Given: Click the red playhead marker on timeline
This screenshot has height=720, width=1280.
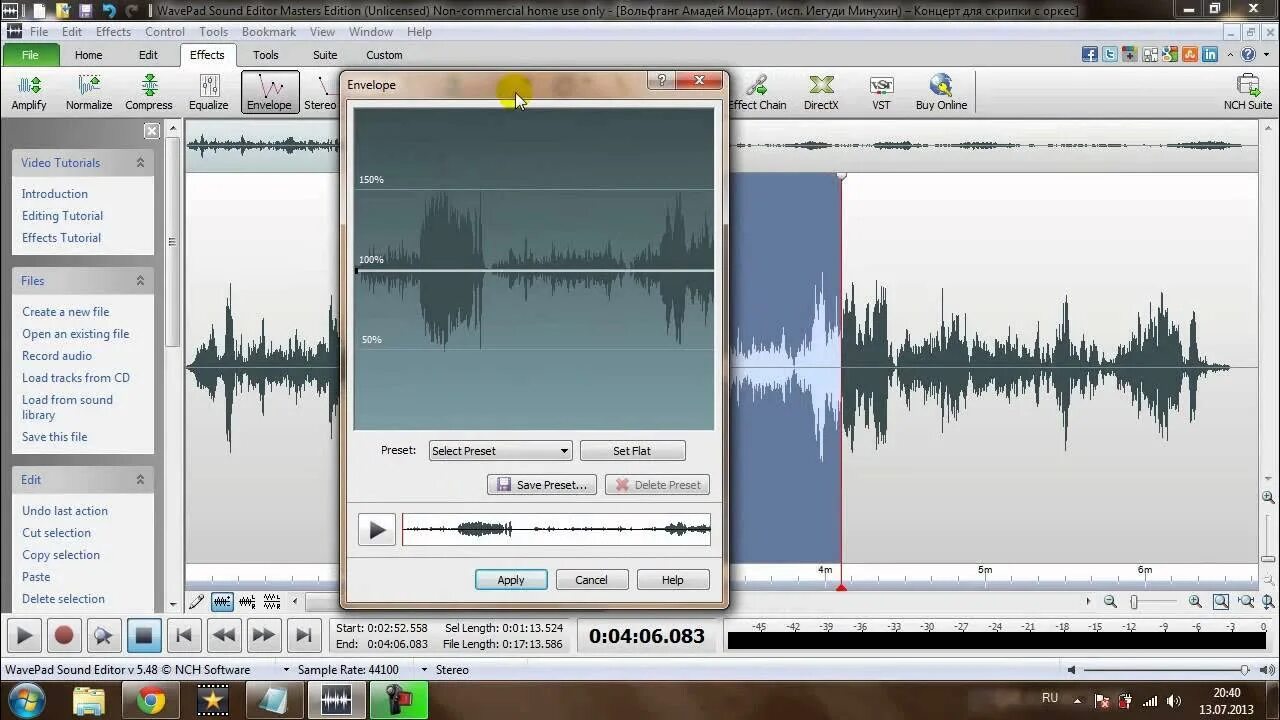Looking at the screenshot, I should [x=841, y=588].
